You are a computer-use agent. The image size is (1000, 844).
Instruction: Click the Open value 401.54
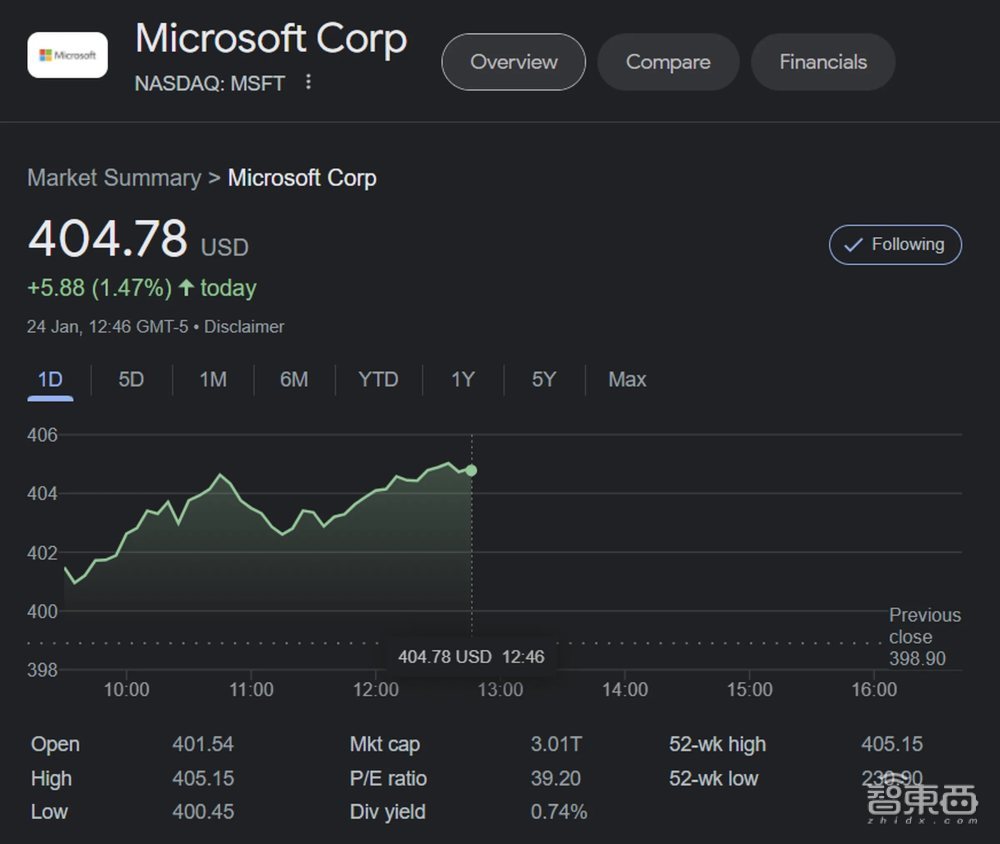click(203, 744)
